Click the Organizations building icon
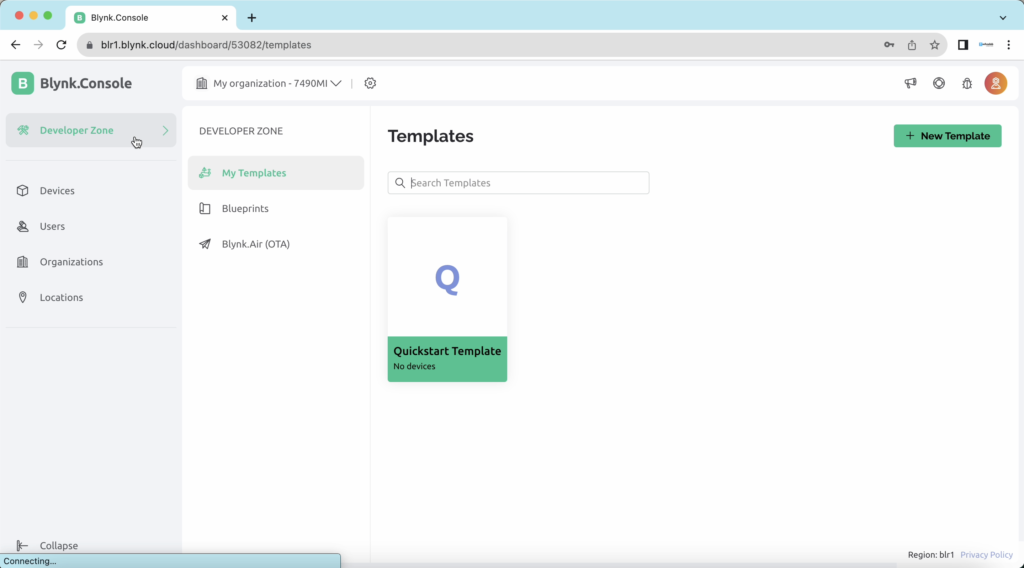The width and height of the screenshot is (1024, 568). (23, 262)
